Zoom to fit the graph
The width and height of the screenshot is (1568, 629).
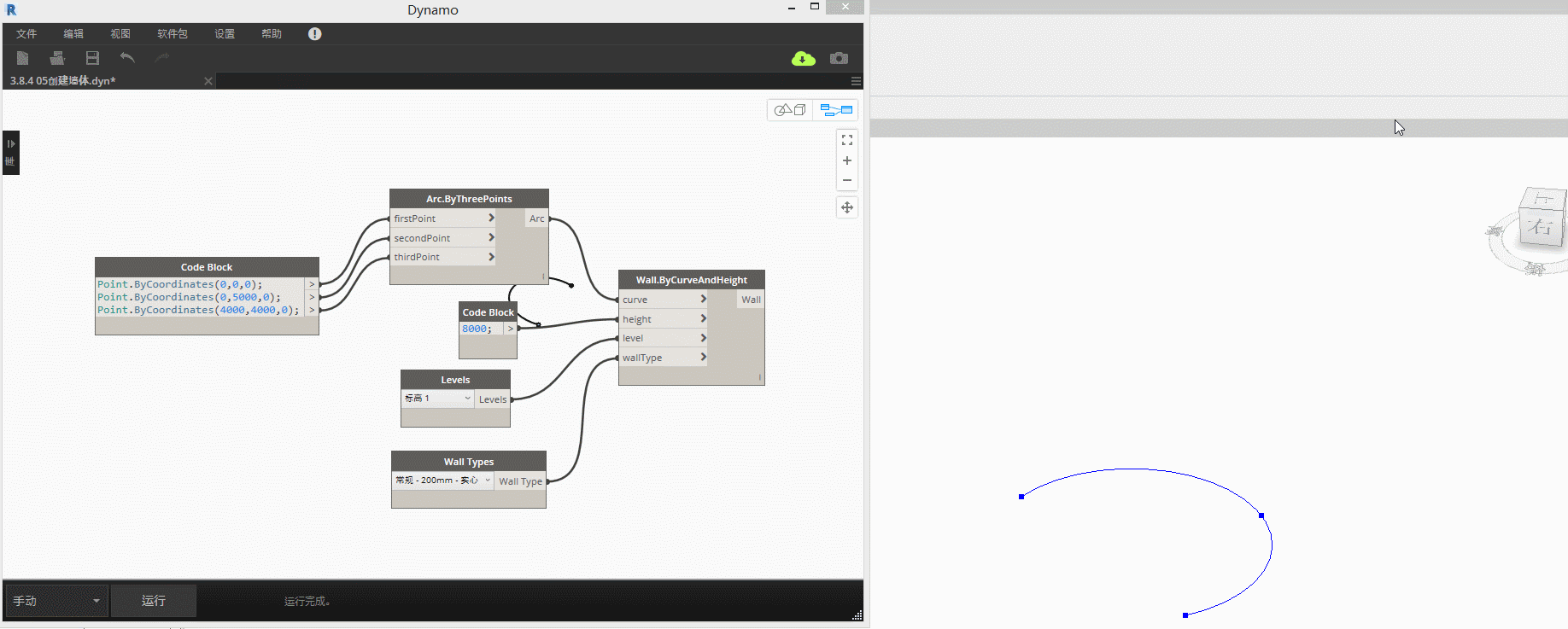(x=847, y=140)
